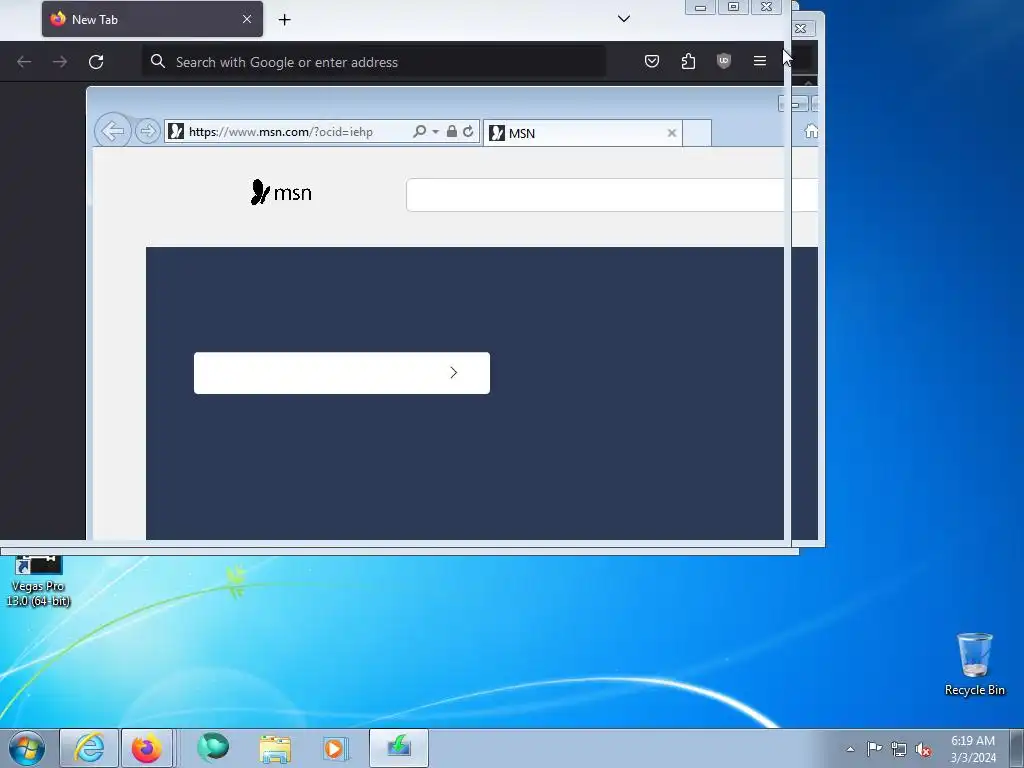Open Internet Explorer from the taskbar
The height and width of the screenshot is (768, 1024).
[89, 748]
